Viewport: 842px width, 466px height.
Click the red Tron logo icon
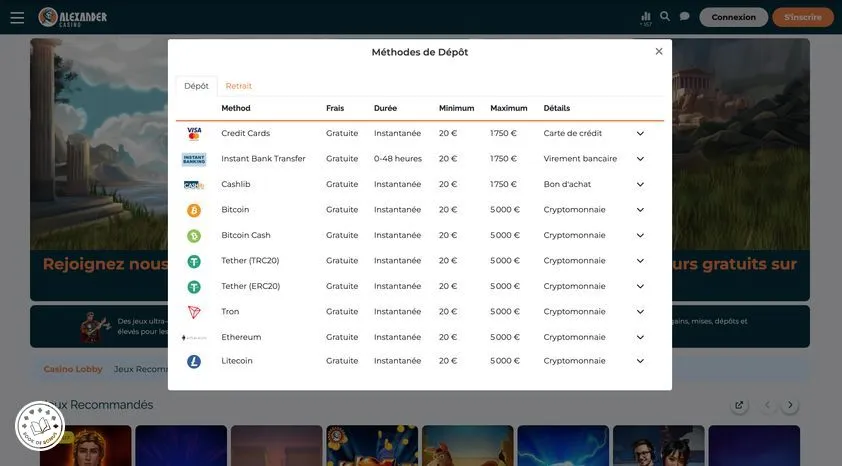pyautogui.click(x=194, y=312)
